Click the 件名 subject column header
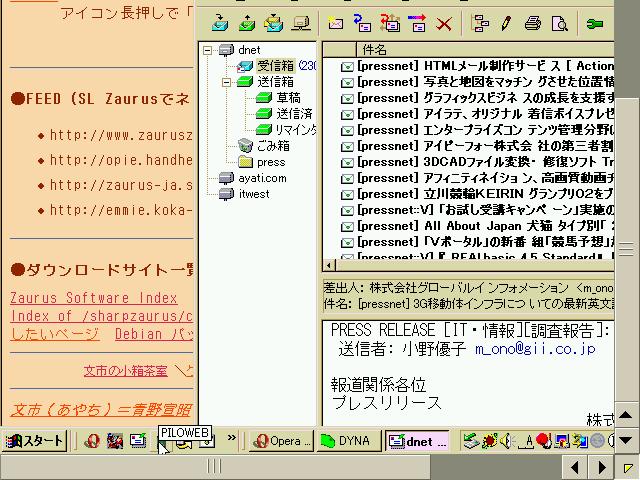This screenshot has height=480, width=640. pos(376,49)
